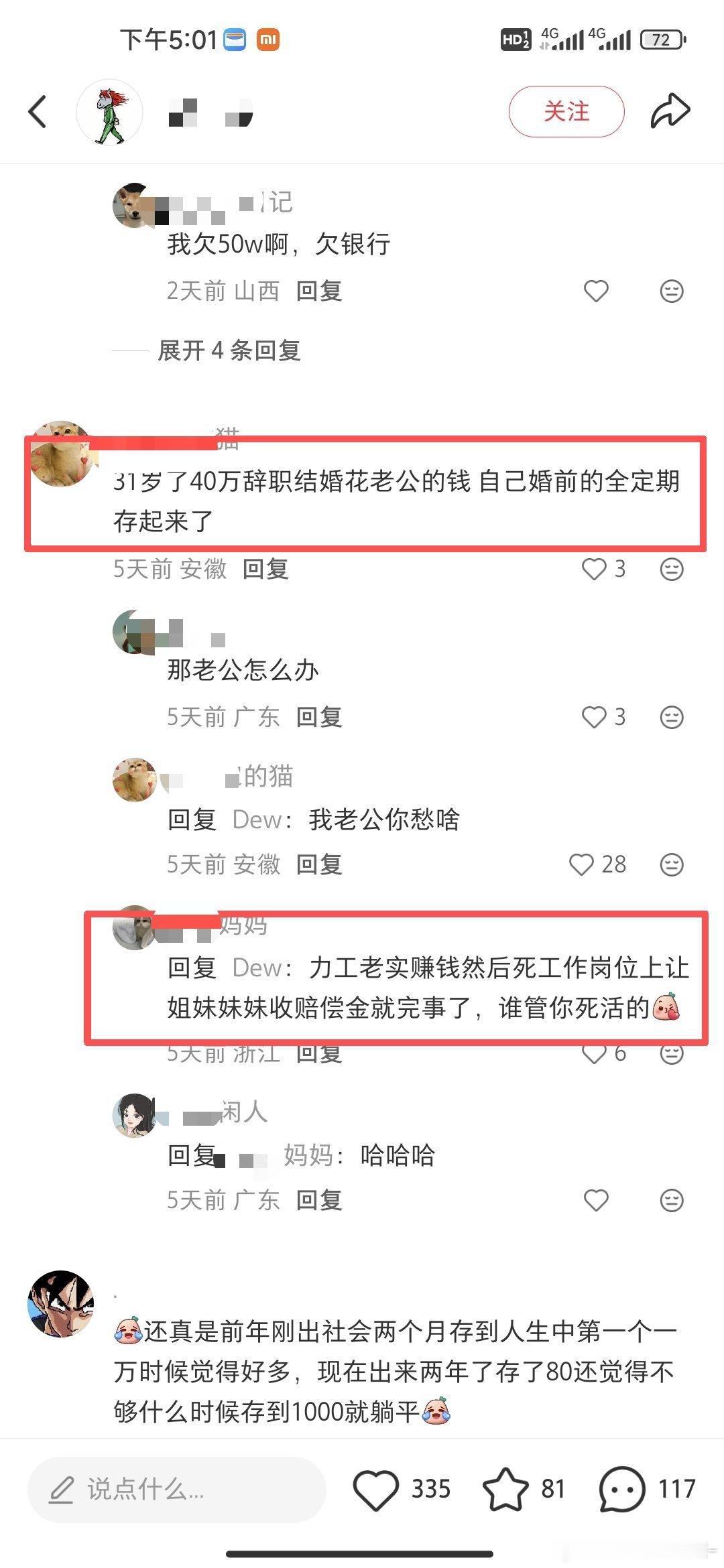Open emoji reaction on 我欠50w啊 comment
724x1568 pixels.
click(672, 291)
